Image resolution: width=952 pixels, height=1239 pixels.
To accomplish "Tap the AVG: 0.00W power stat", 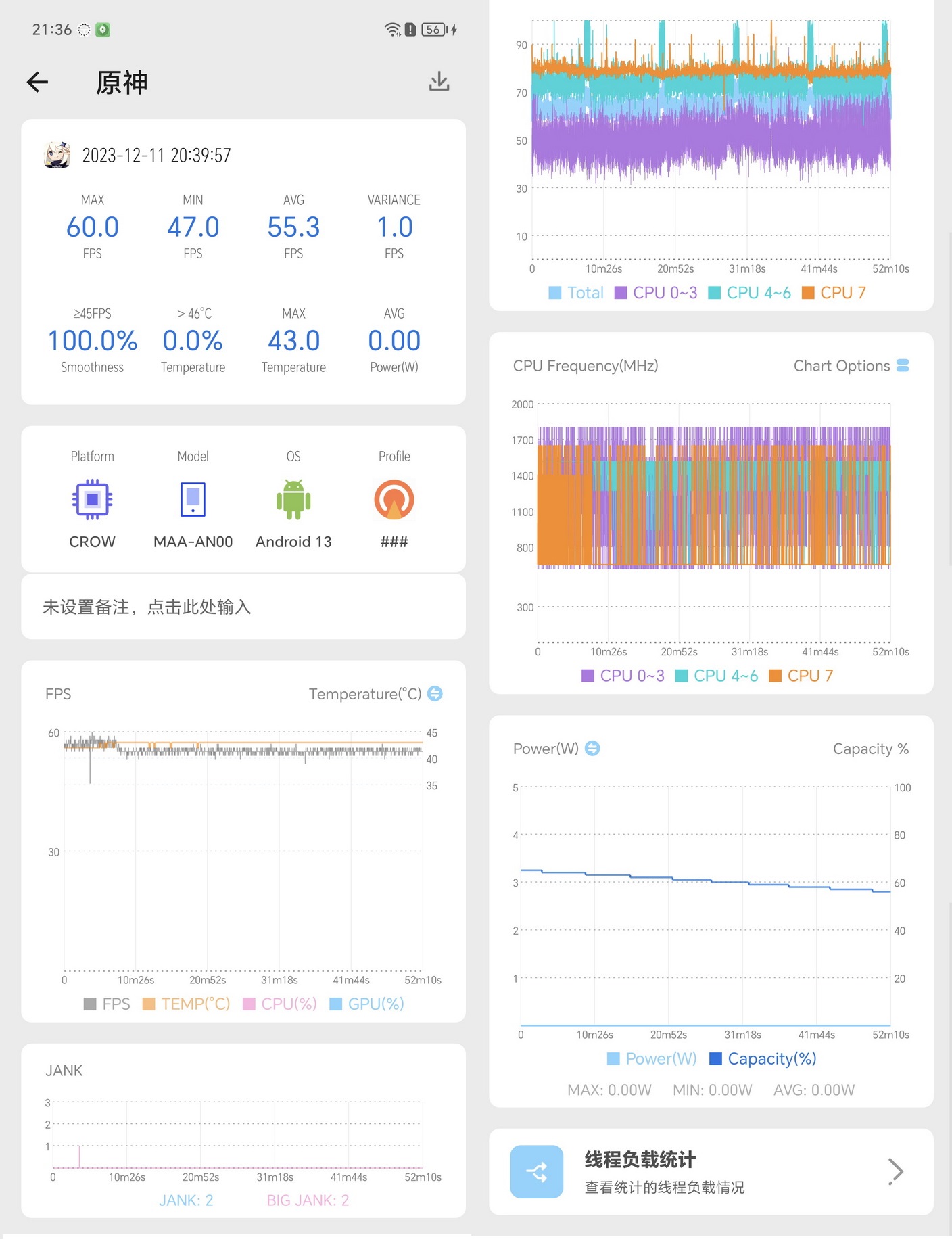I will pyautogui.click(x=814, y=1090).
